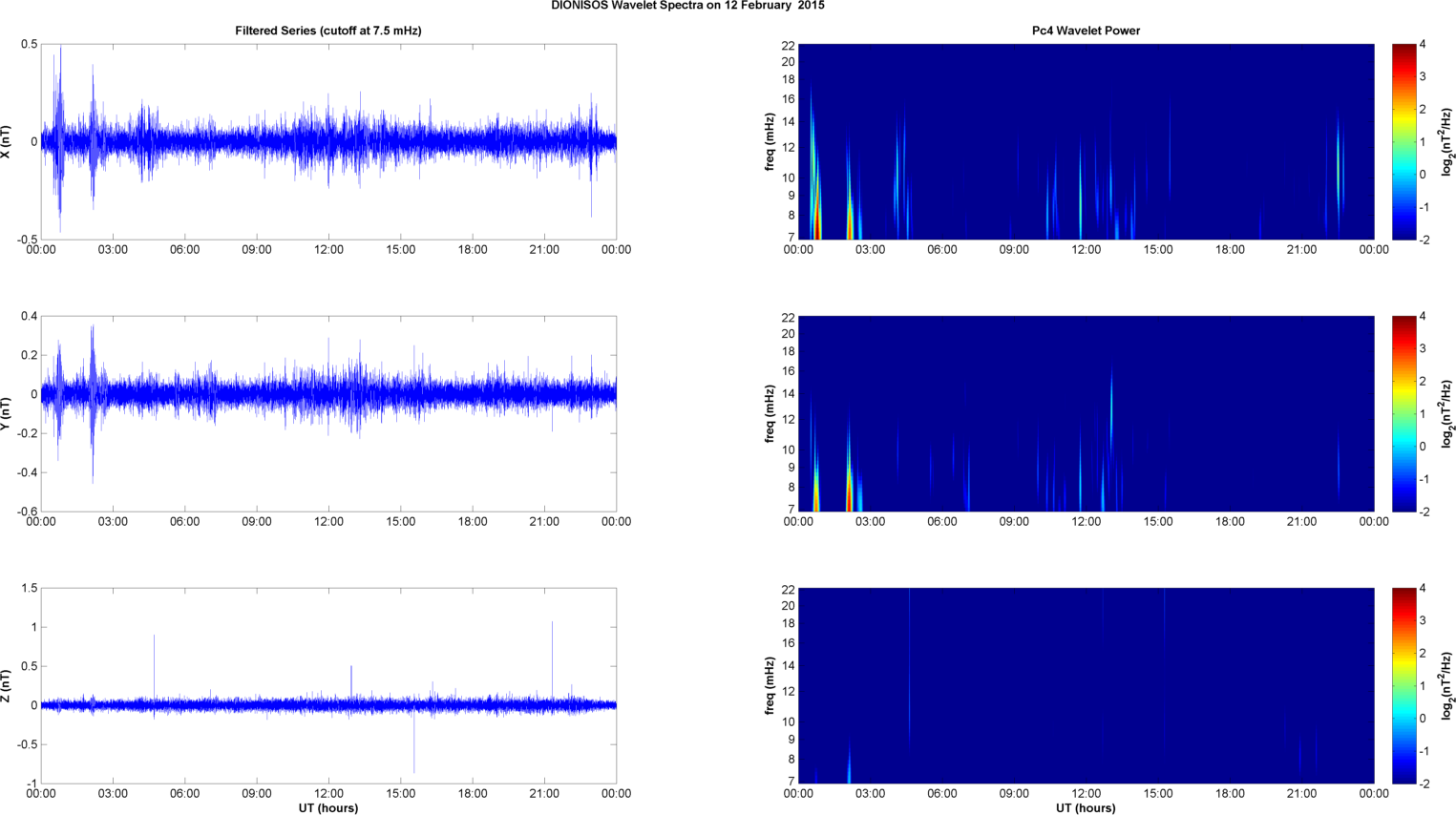Click UT (hours) label under the Z time series
This screenshot has height=815, width=1456.
pos(328,808)
